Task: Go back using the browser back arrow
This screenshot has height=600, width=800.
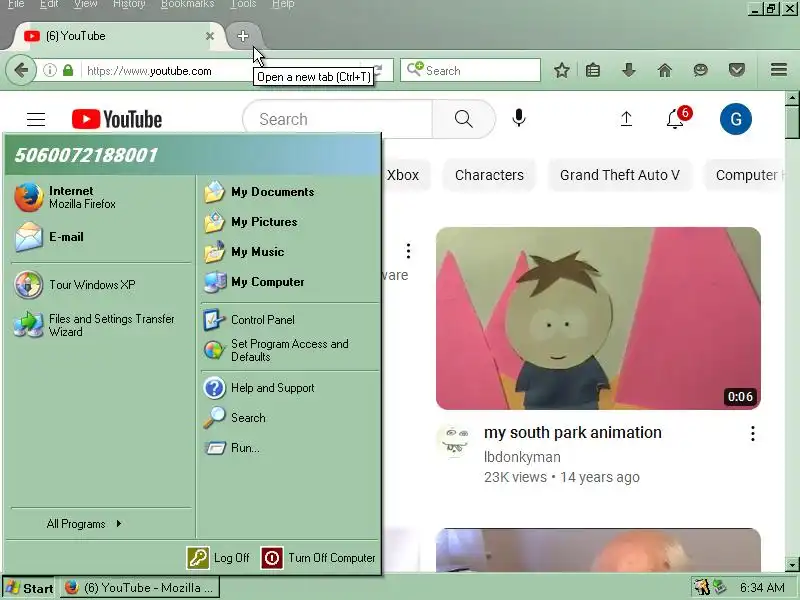Action: click(x=21, y=70)
